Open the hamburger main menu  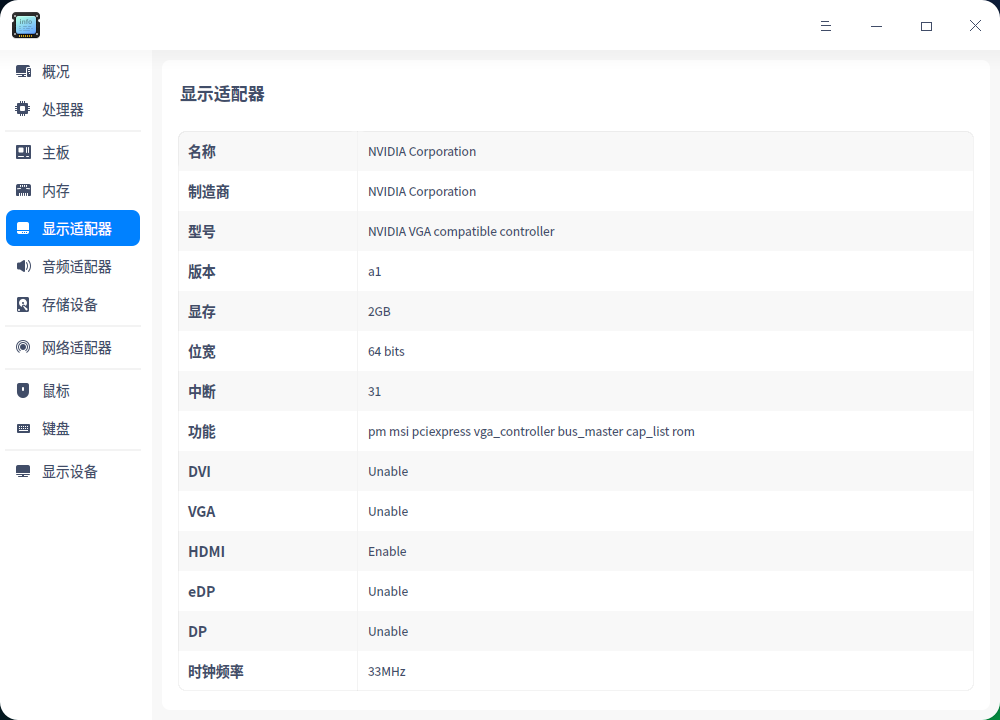(x=825, y=26)
